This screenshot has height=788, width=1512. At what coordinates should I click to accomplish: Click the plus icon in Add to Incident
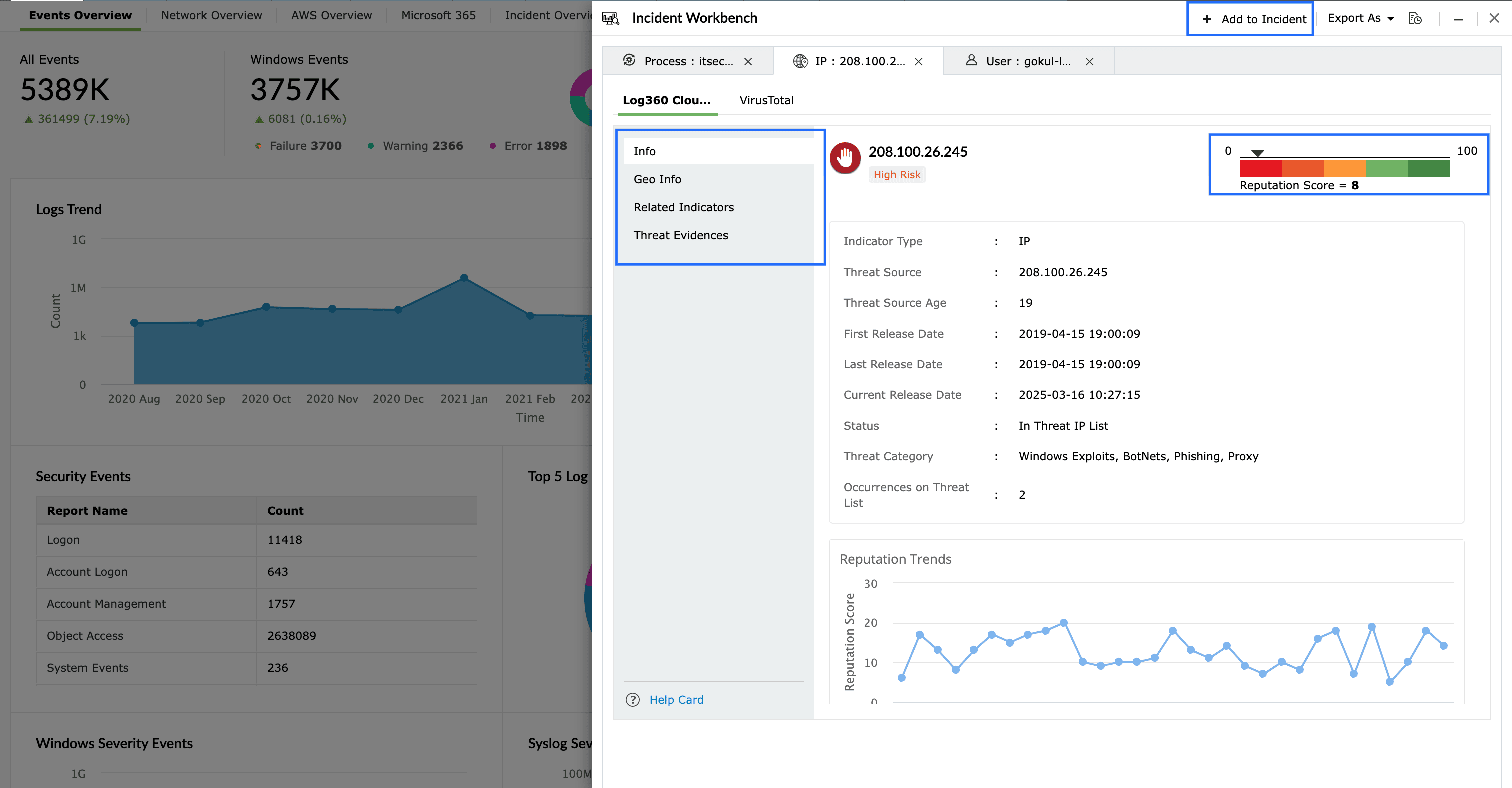1207,19
